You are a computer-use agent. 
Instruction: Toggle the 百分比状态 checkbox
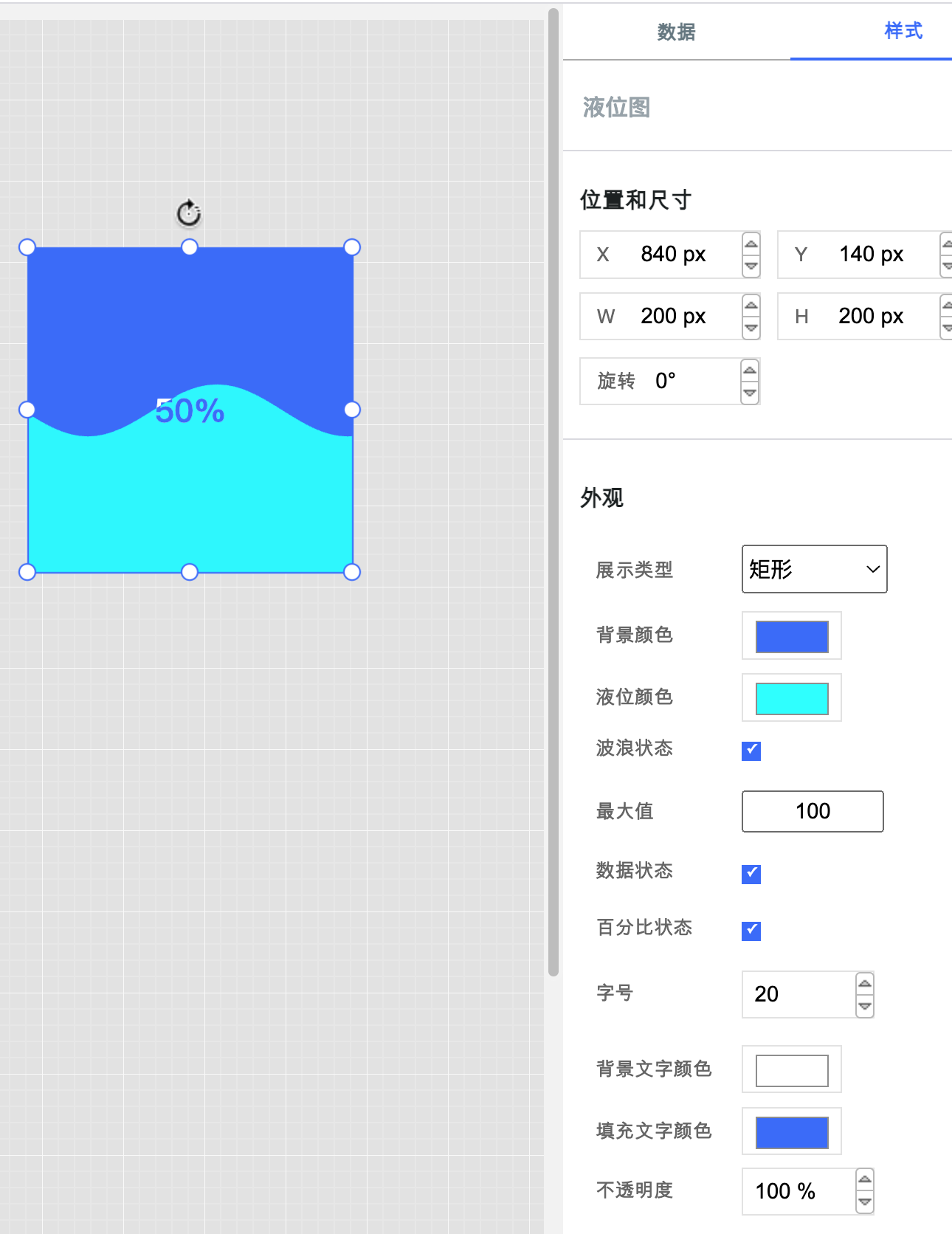pos(751,931)
